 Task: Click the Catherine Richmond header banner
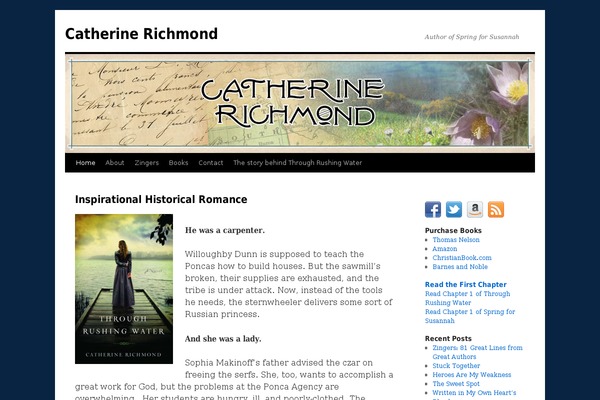coord(300,103)
